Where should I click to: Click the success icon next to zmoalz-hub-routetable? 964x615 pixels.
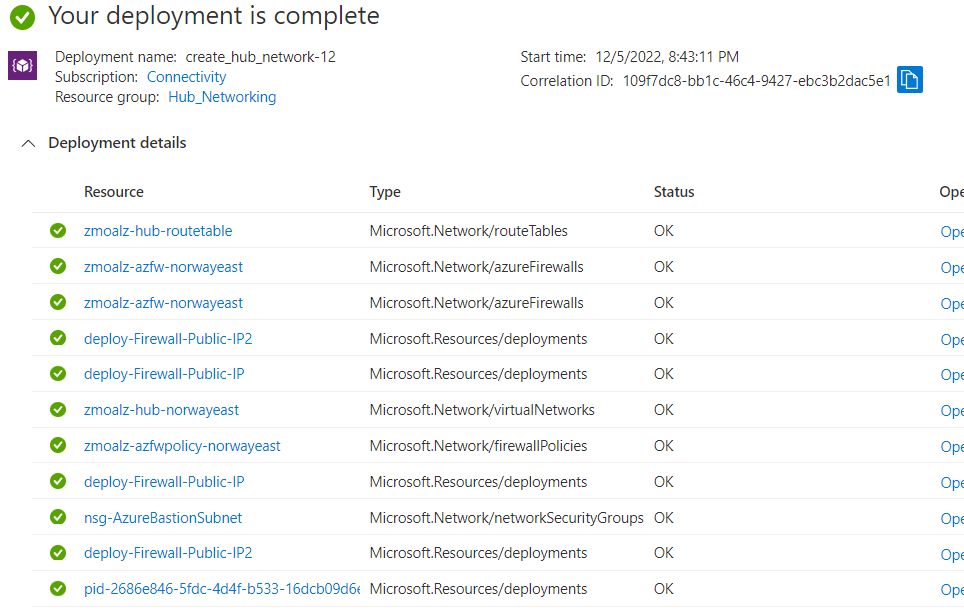tap(57, 230)
